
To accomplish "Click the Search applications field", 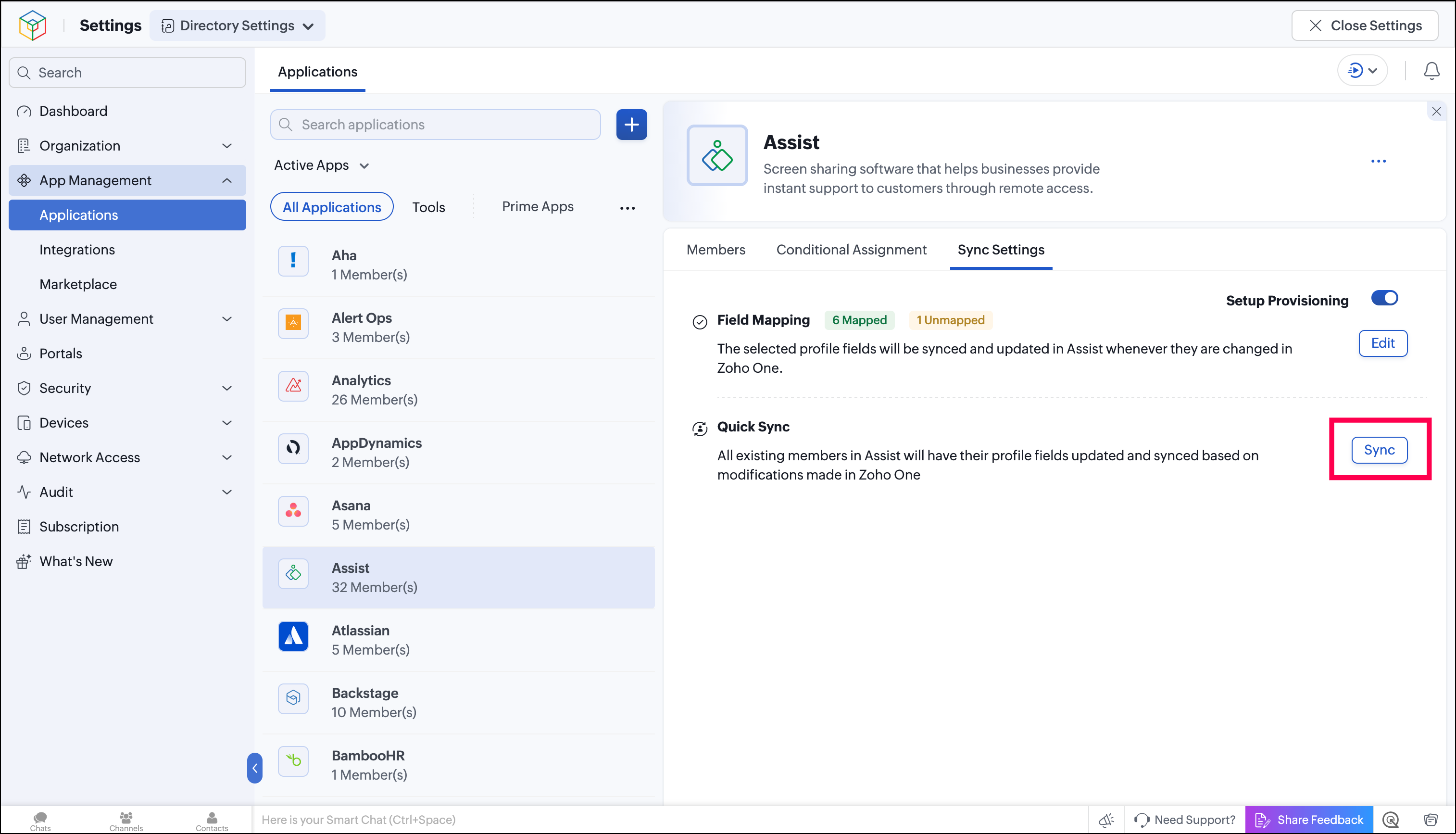I will tap(435, 124).
